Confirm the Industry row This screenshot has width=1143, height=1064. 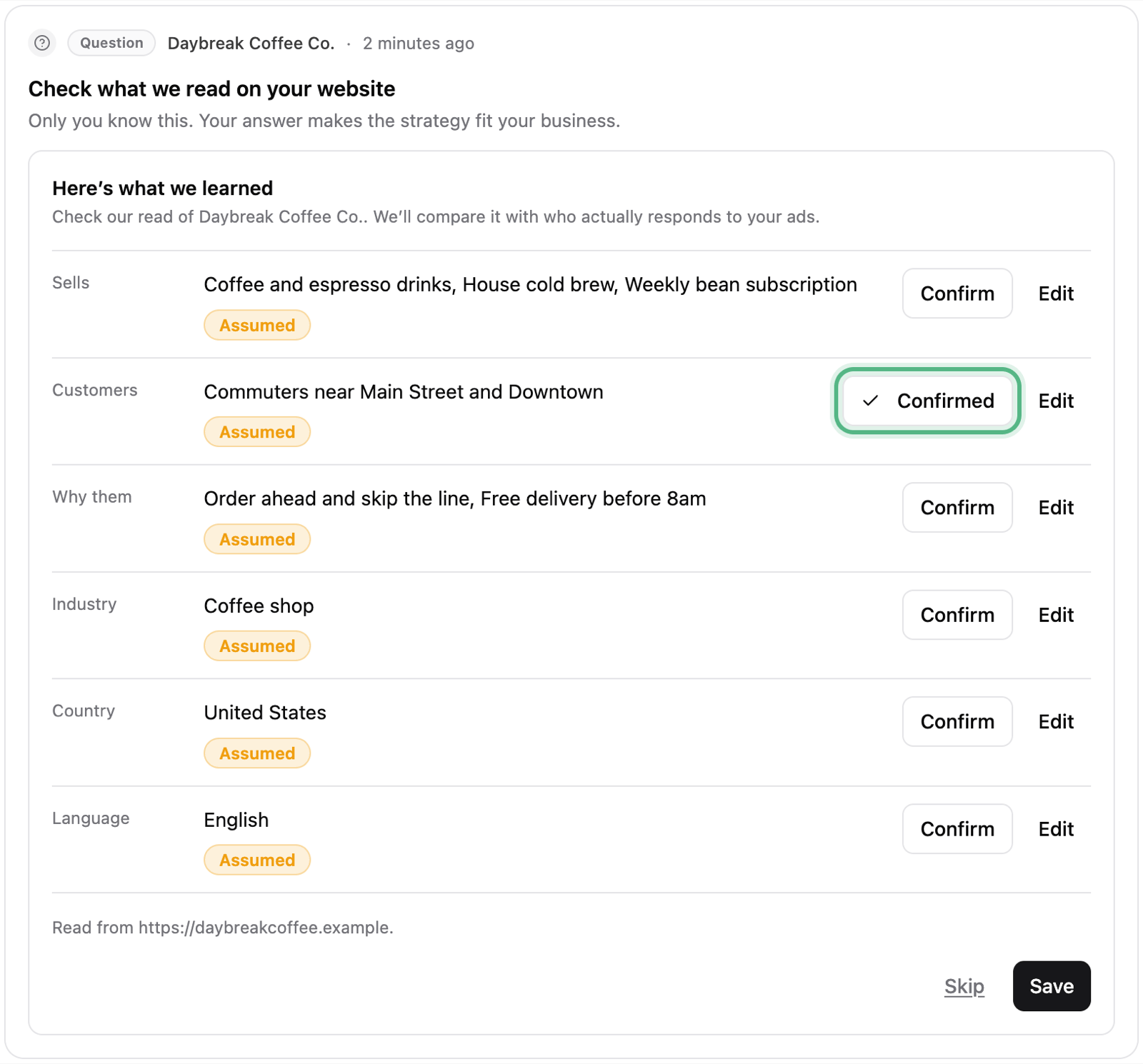[x=957, y=615]
